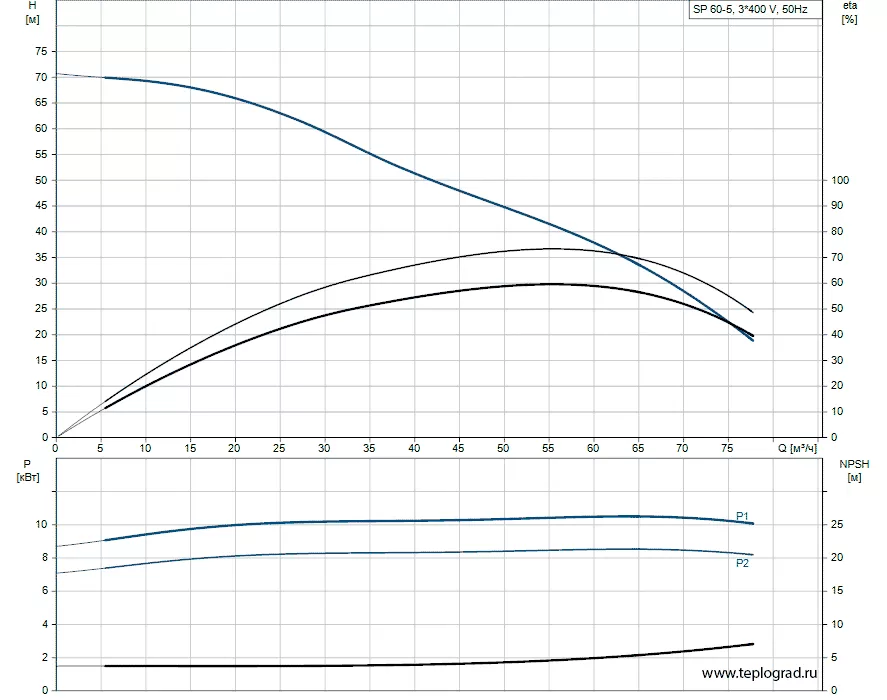Select the P1 power curve label
Image resolution: width=887 pixels, height=700 pixels.
point(742,516)
